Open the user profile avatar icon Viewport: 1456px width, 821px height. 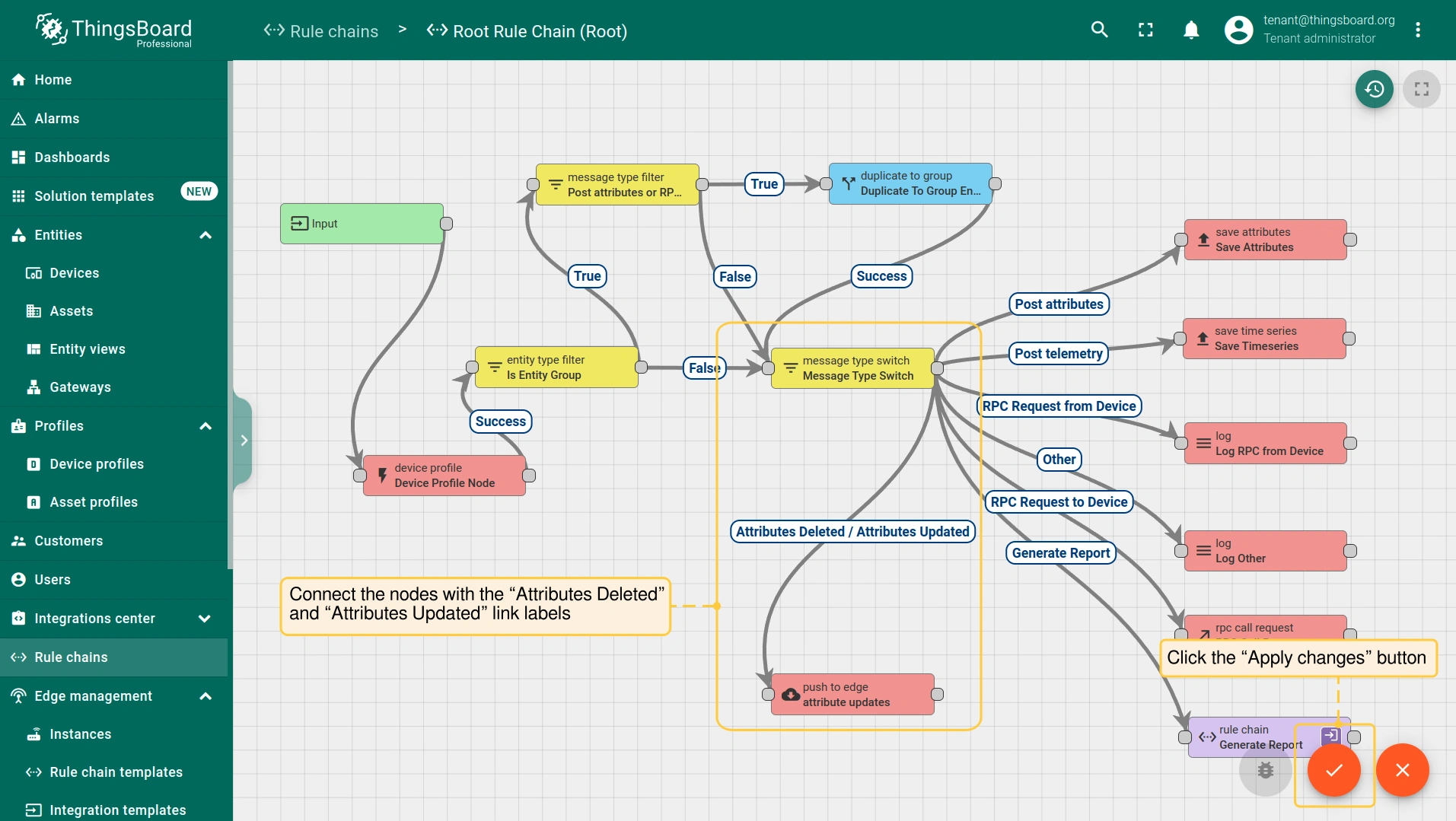point(1238,30)
